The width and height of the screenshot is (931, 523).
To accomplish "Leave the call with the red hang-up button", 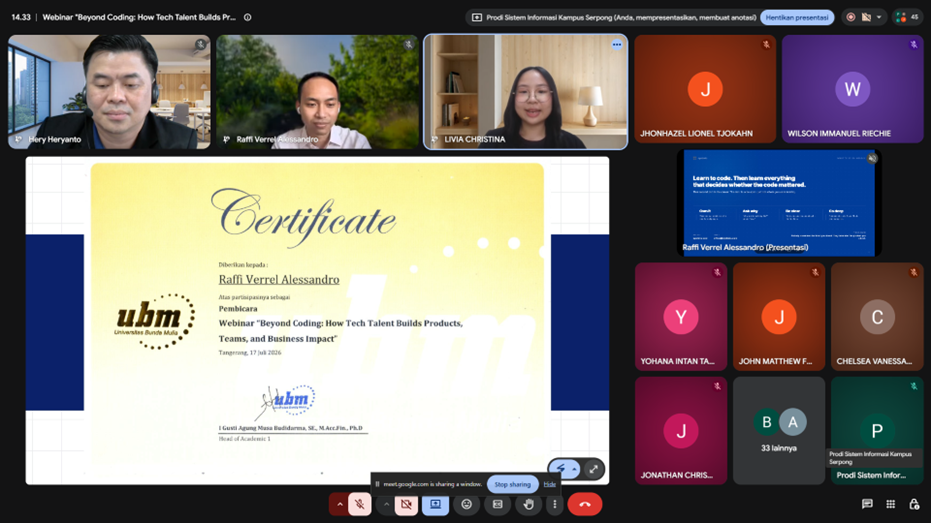I will tap(585, 504).
